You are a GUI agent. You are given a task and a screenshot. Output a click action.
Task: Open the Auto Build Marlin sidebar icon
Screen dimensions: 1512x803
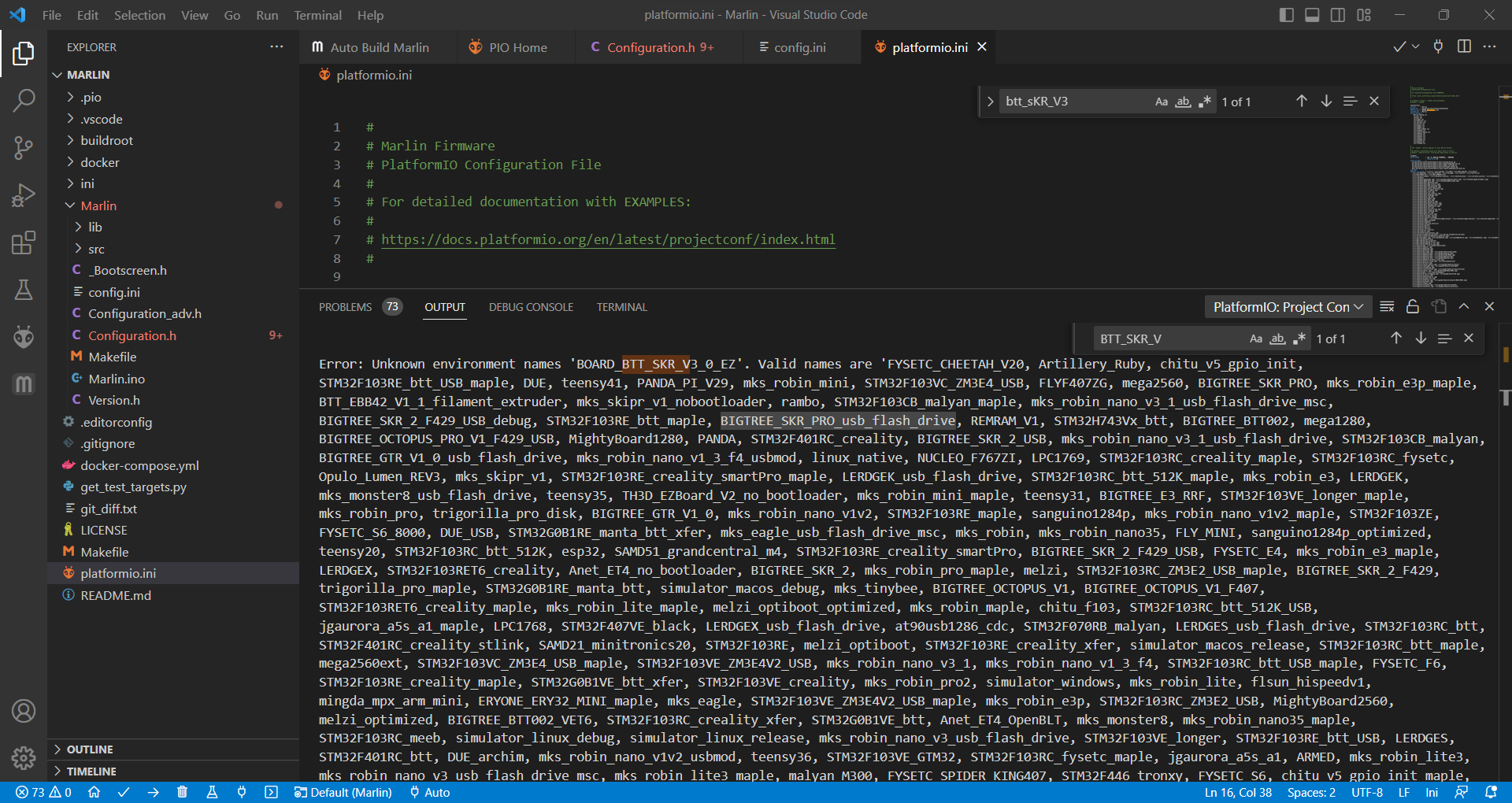click(24, 384)
